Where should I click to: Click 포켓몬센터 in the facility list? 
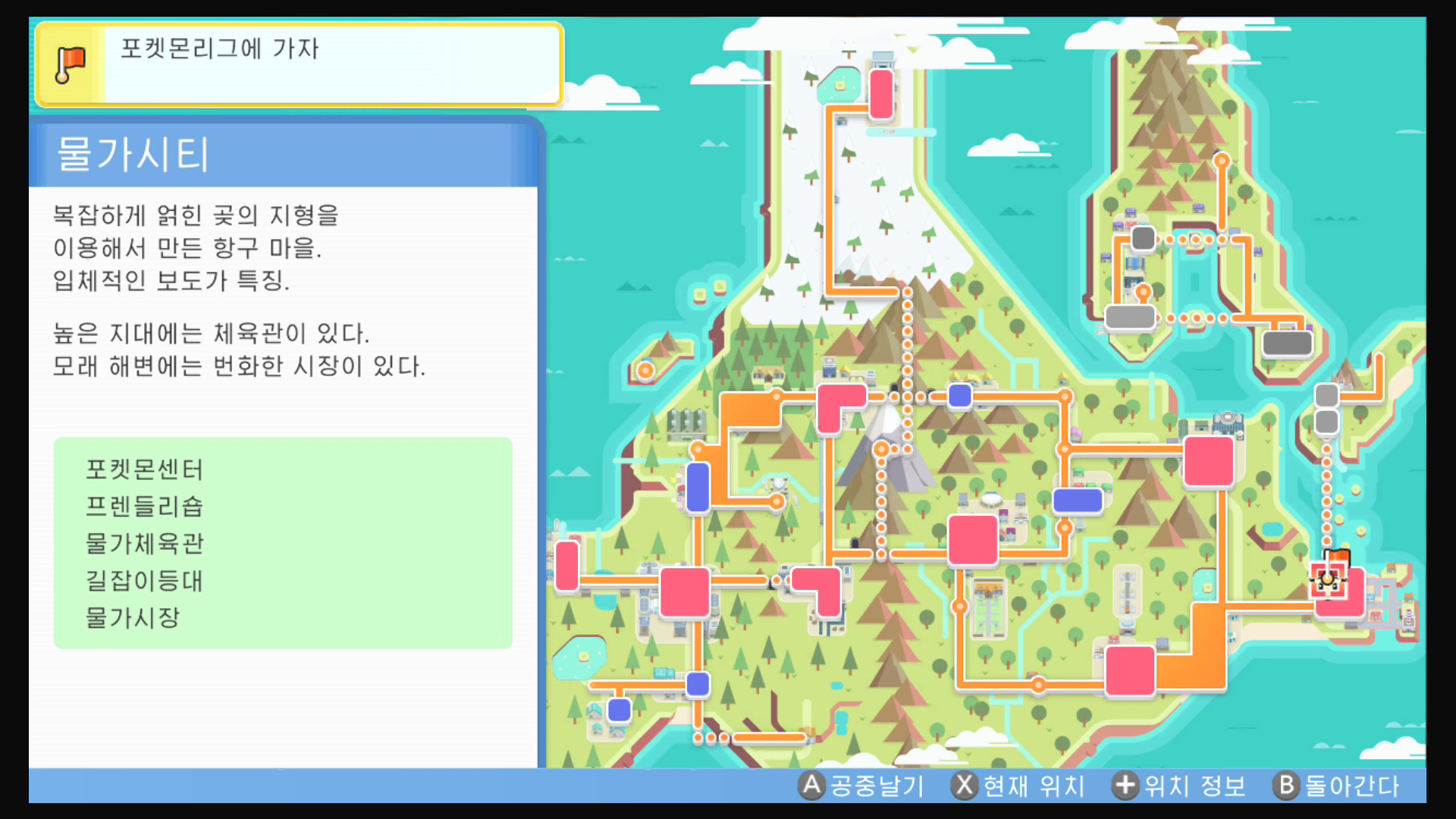tap(144, 469)
